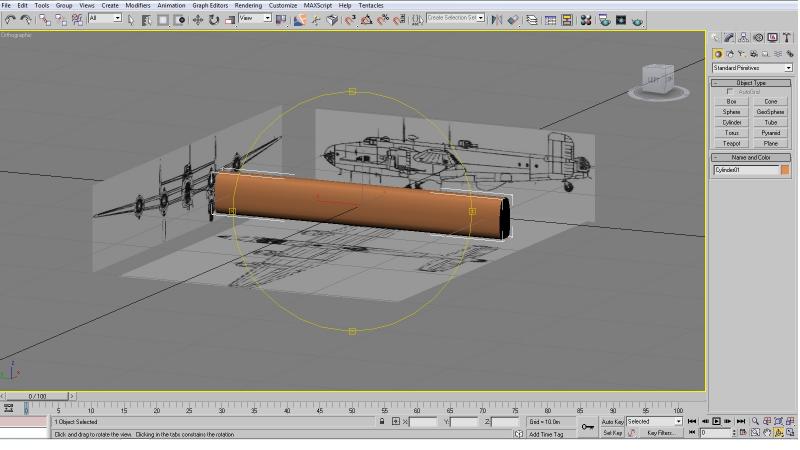Open the Modifiers menu

[x=138, y=6]
